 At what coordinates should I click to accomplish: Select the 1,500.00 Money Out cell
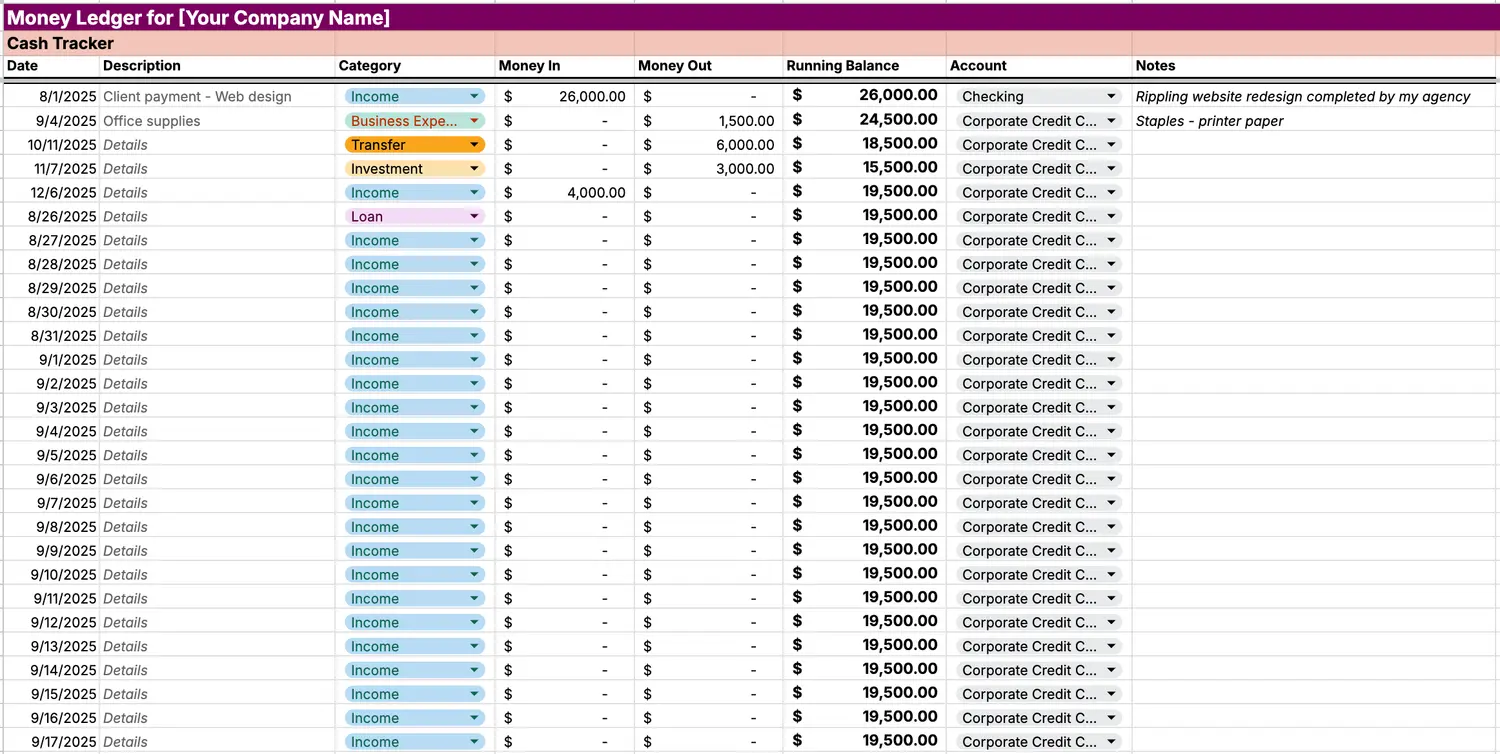[709, 121]
